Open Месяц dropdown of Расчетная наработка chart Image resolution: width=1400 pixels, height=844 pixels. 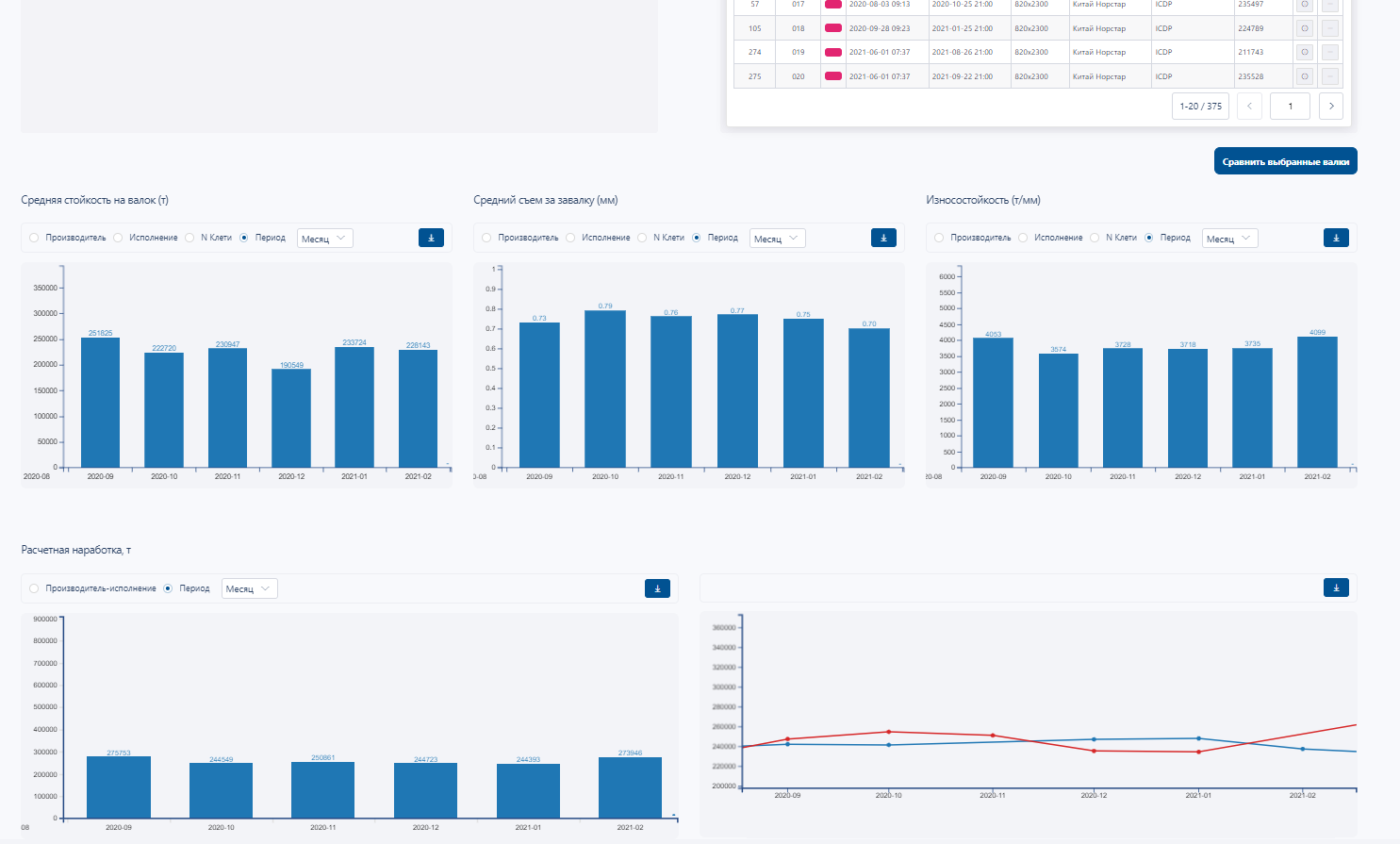pos(250,588)
